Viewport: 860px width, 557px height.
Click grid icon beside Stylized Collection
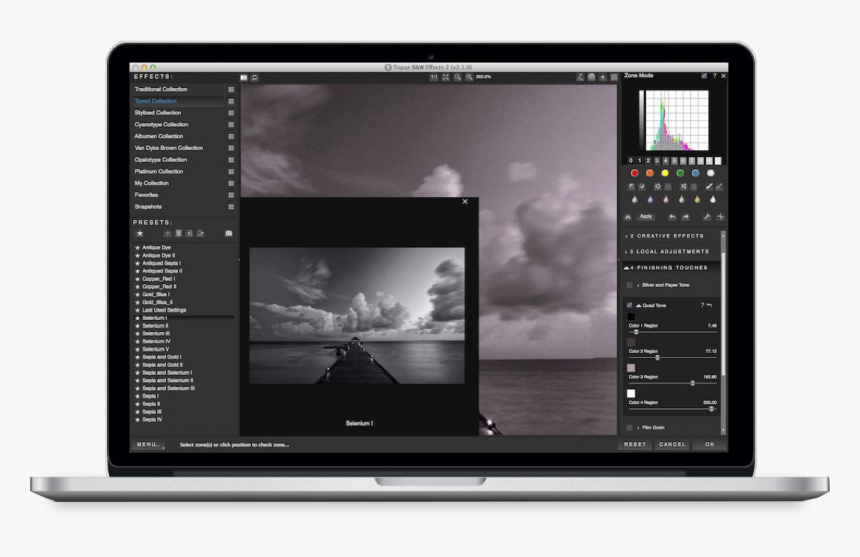[231, 113]
